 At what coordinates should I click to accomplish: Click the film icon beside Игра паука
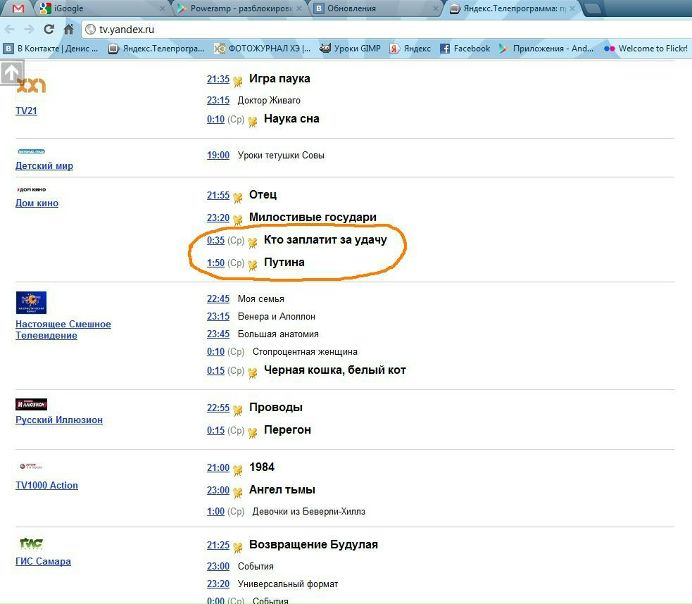238,81
